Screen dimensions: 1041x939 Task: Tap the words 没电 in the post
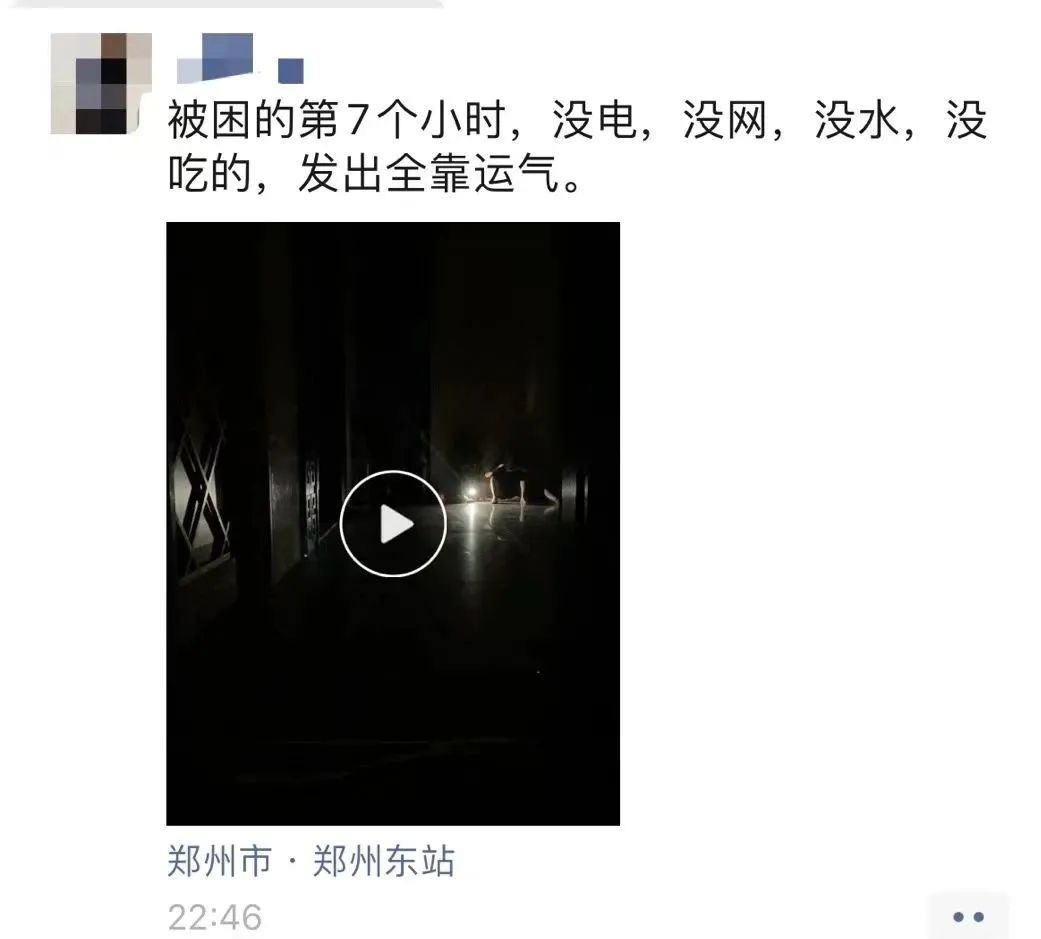593,120
